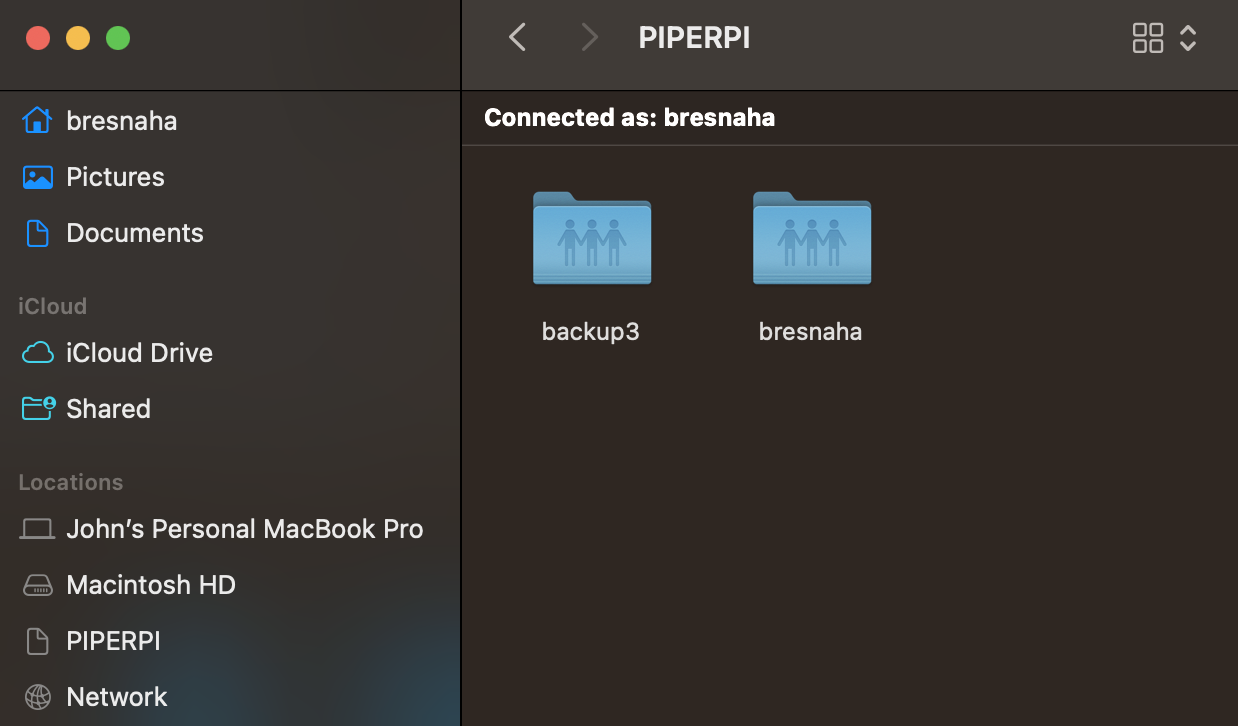Click the Macintosh HD drive icon
This screenshot has width=1238, height=726.
pos(37,585)
